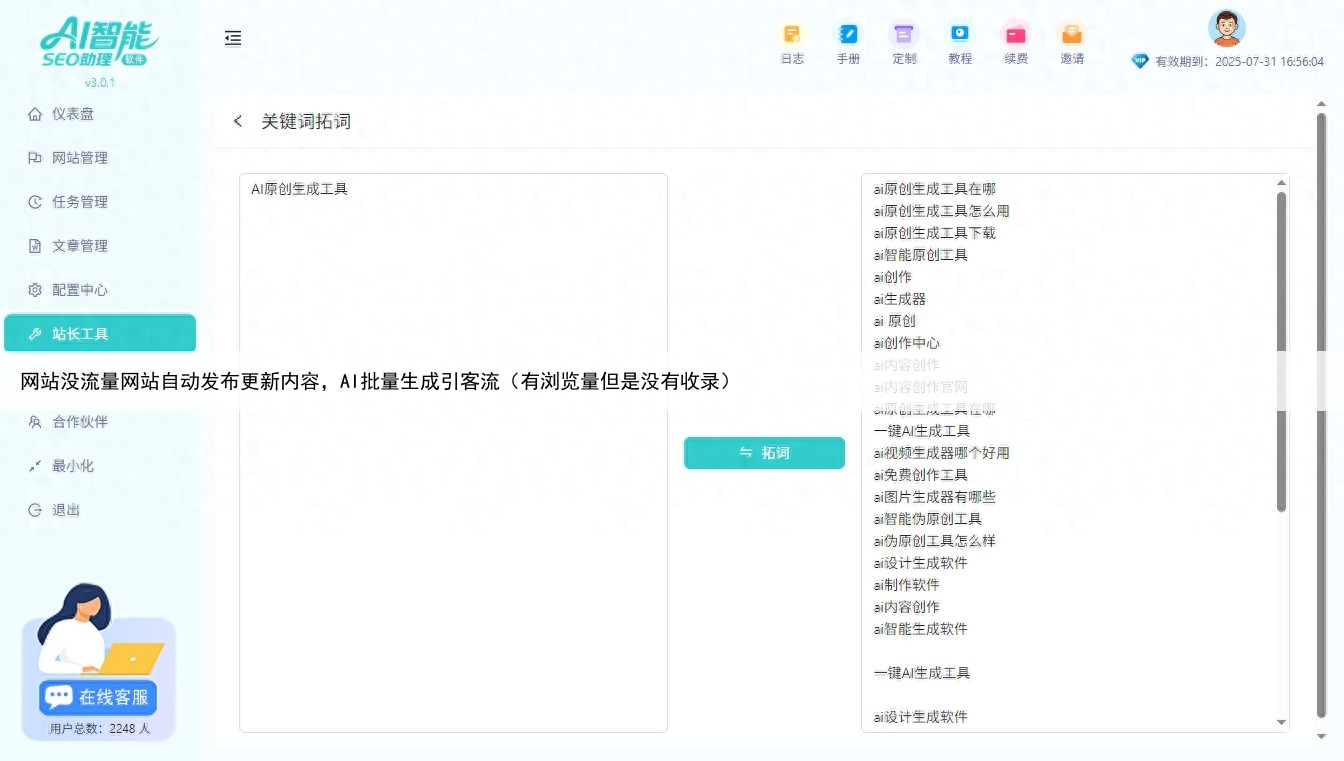Click the user avatar at top right

(1226, 28)
